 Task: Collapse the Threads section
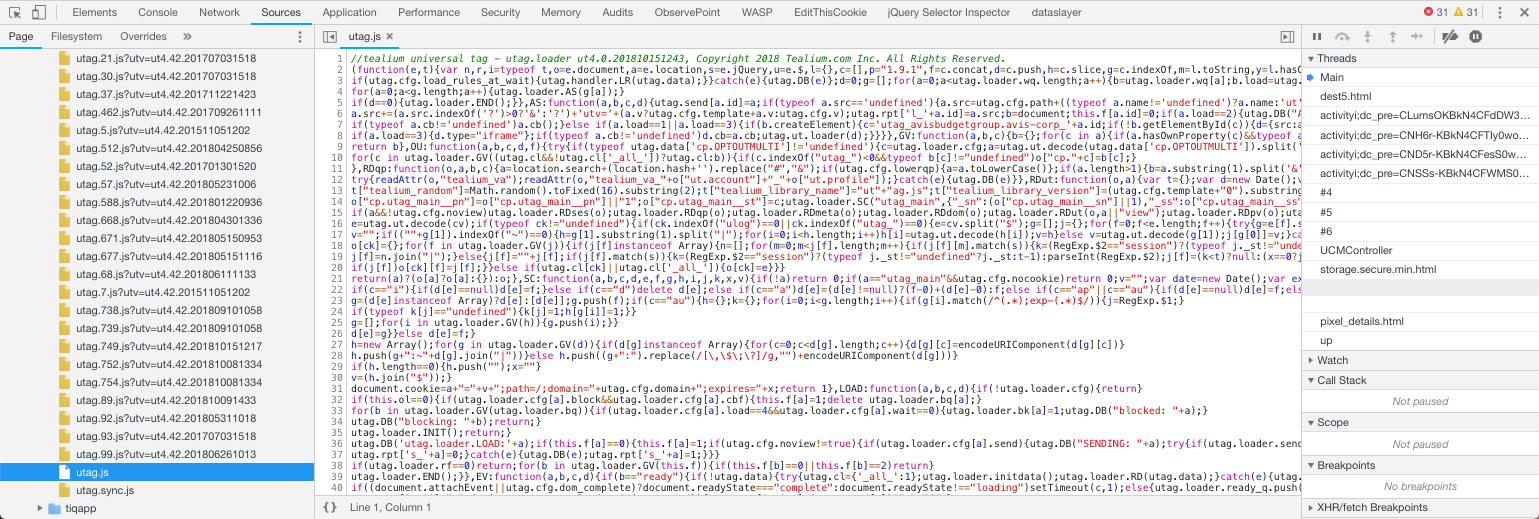point(1420,59)
